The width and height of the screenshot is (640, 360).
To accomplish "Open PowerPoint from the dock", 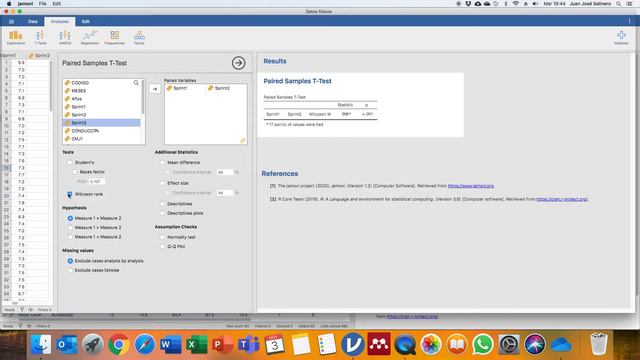I will [x=222, y=344].
